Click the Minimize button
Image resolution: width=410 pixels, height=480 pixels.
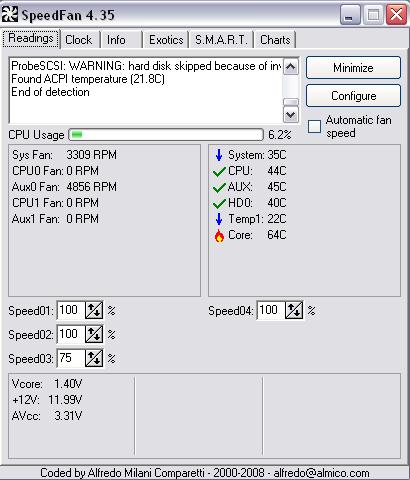(353, 68)
